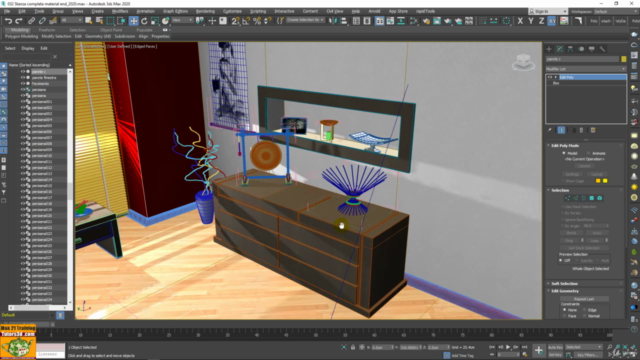Open the View reference coordinate dropdown
The height and width of the screenshot is (360, 640).
182,20
